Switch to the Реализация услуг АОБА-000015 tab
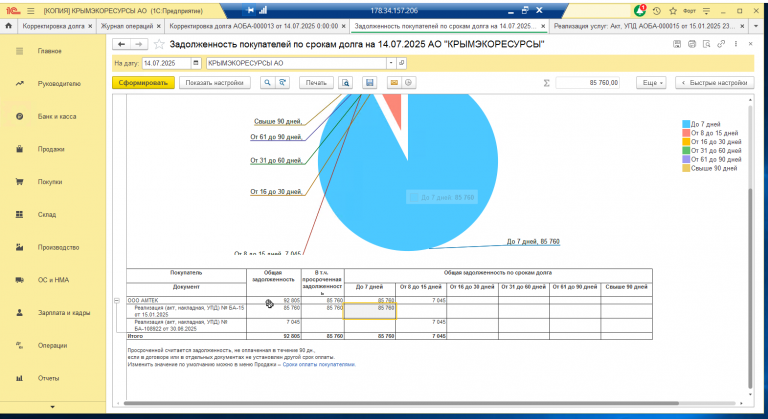This screenshot has height=419, width=768. 645,26
